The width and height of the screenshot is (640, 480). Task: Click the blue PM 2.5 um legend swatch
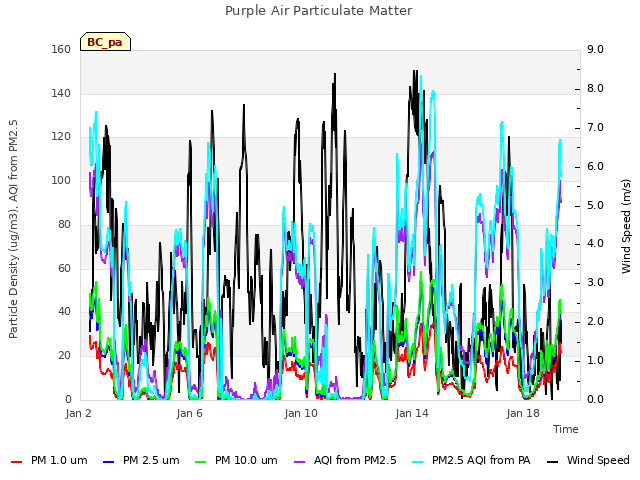[x=109, y=462]
